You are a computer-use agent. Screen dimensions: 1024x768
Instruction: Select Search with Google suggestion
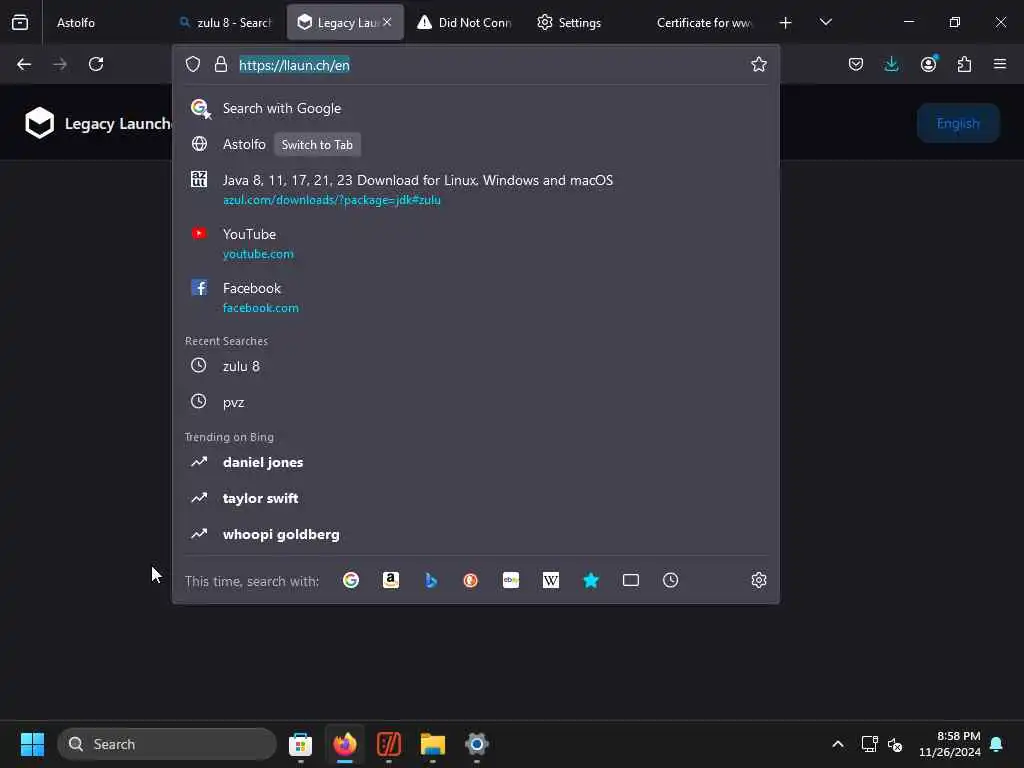pos(475,108)
